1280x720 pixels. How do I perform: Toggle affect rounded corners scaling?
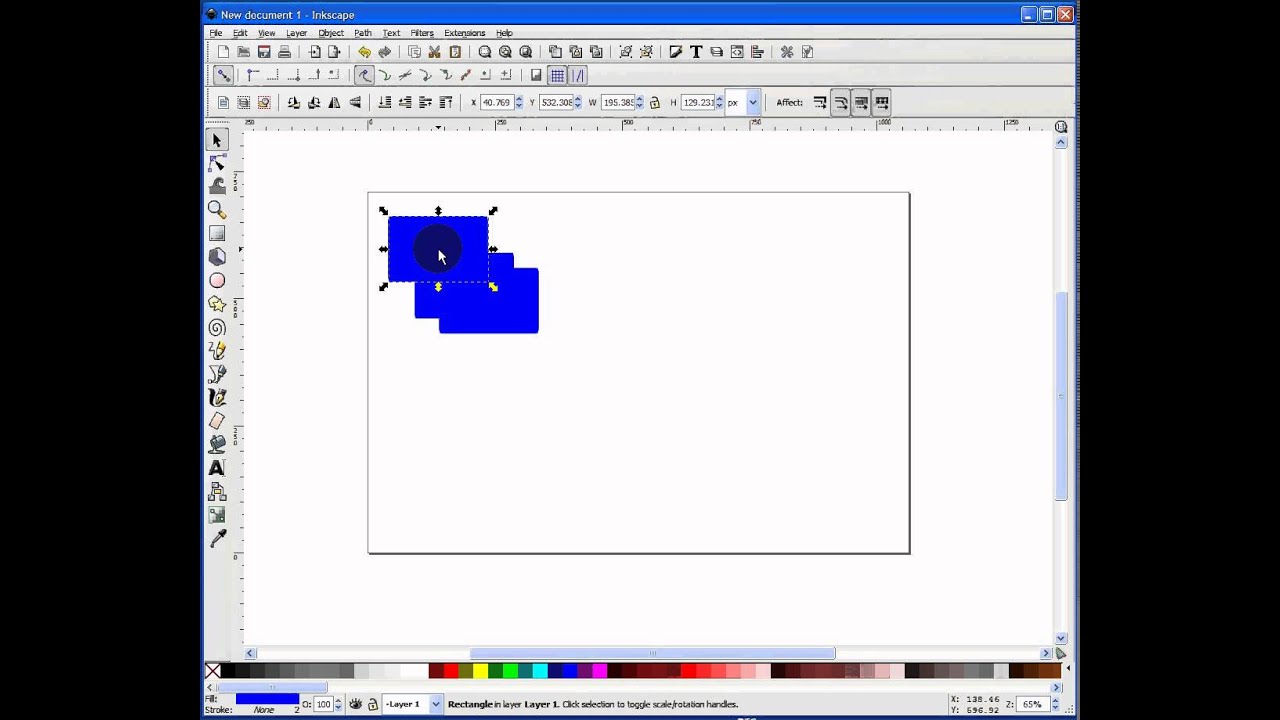pos(840,102)
